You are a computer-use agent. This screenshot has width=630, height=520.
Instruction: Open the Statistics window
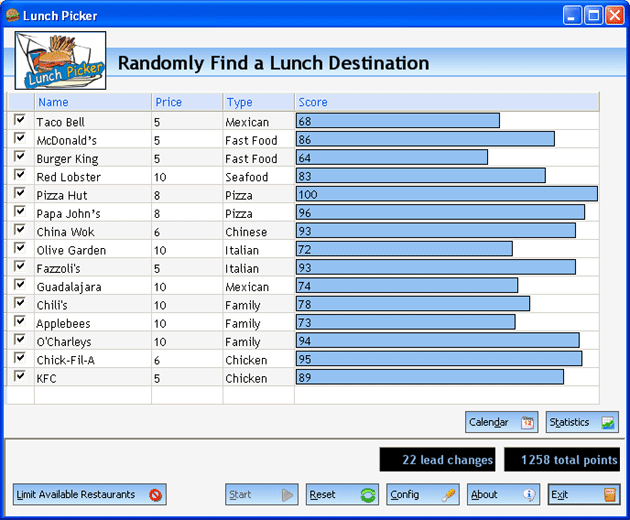click(x=582, y=422)
